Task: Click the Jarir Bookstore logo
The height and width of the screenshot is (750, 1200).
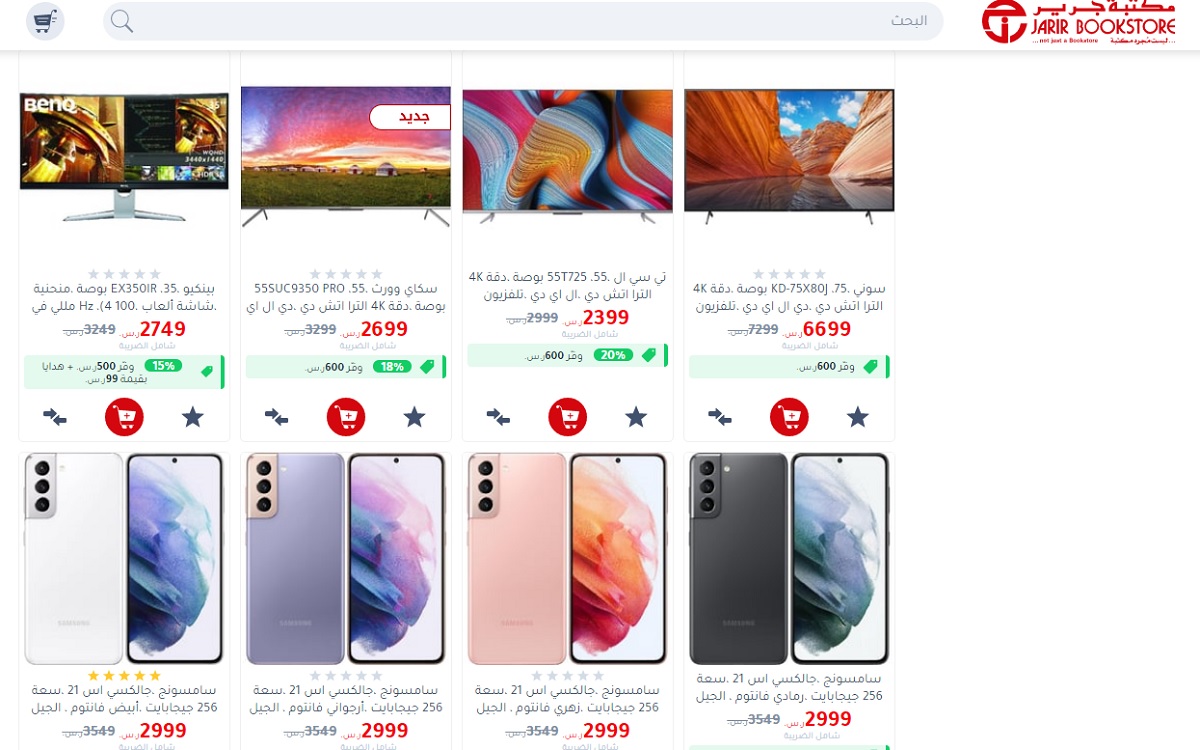Action: pos(1077,22)
